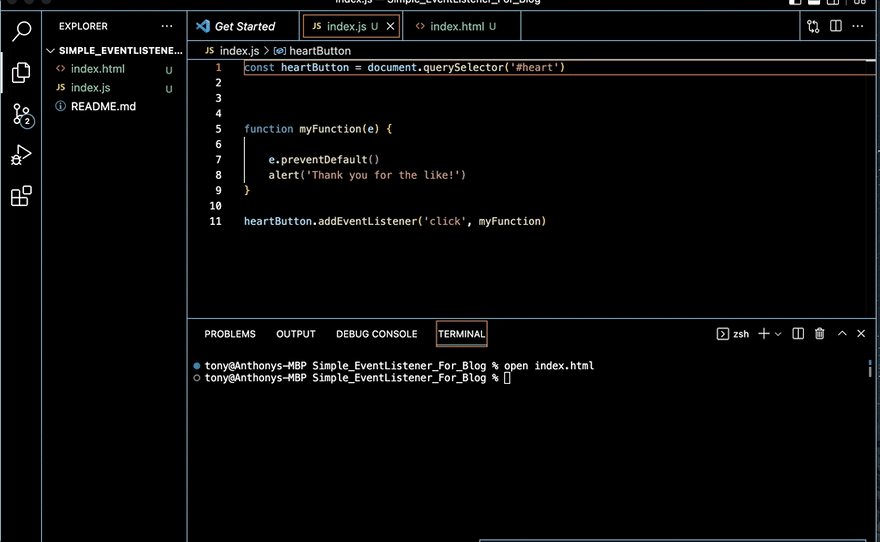
Task: Open the DEBUG CONSOLE panel tab
Action: (x=377, y=334)
